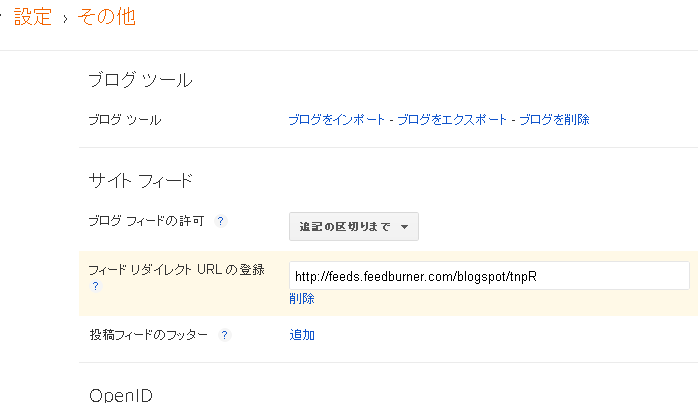Go to 設定 in the breadcrumb

click(33, 17)
